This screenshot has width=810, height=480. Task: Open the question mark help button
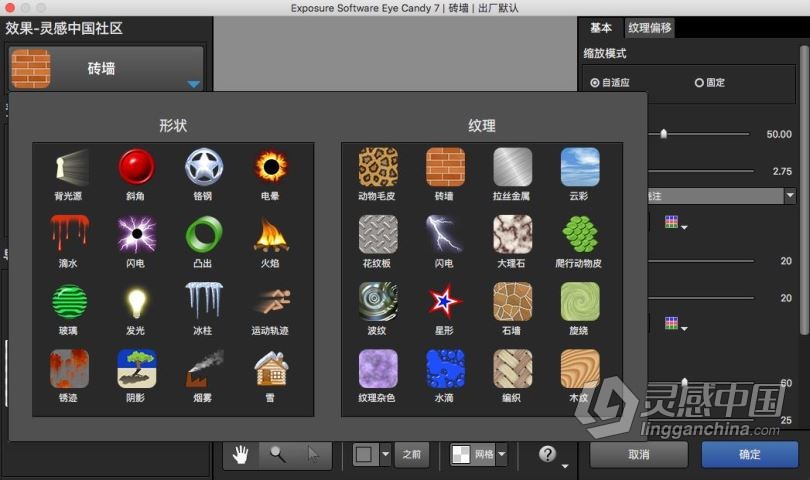point(547,454)
